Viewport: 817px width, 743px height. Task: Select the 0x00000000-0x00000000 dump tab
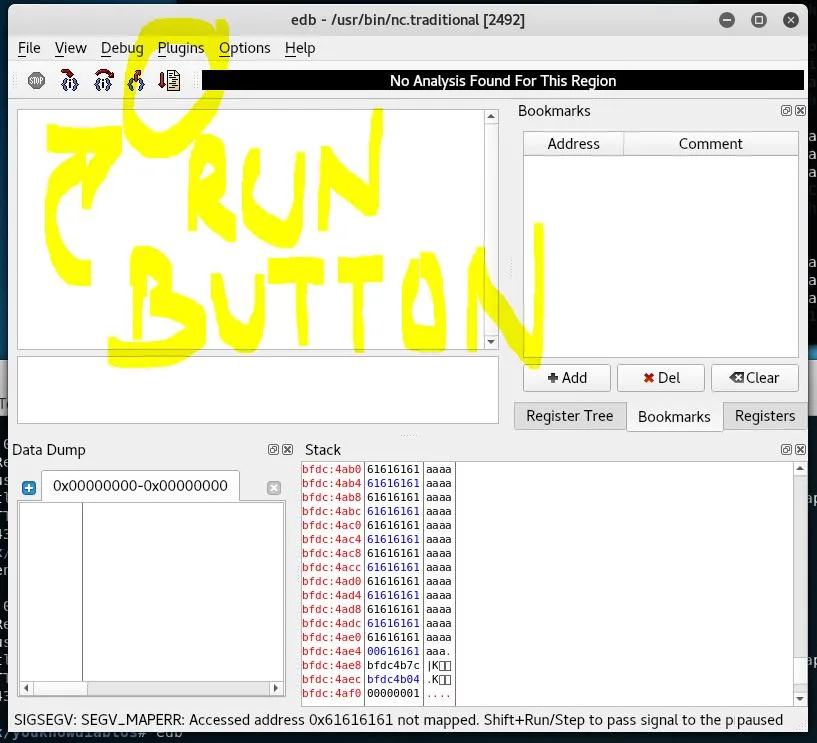(140, 486)
